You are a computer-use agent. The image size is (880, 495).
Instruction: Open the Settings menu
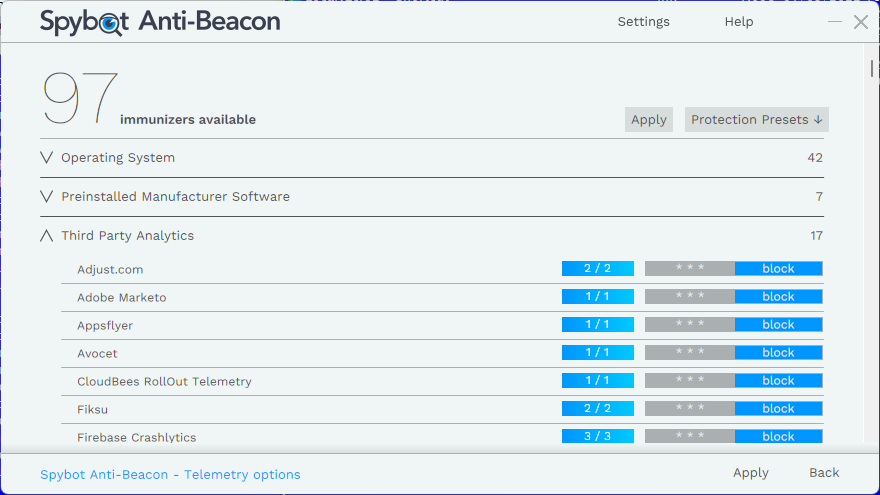[x=643, y=22]
